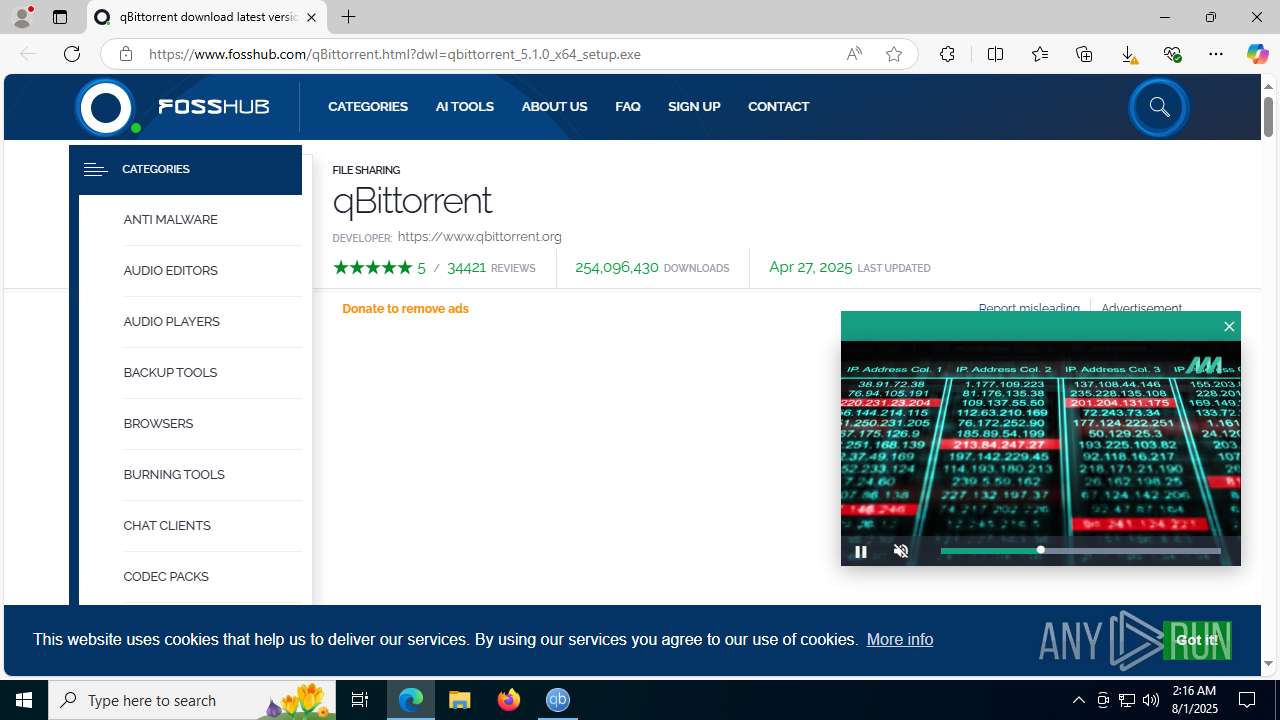1280x720 pixels.
Task: Show hidden system tray icons
Action: click(1078, 700)
